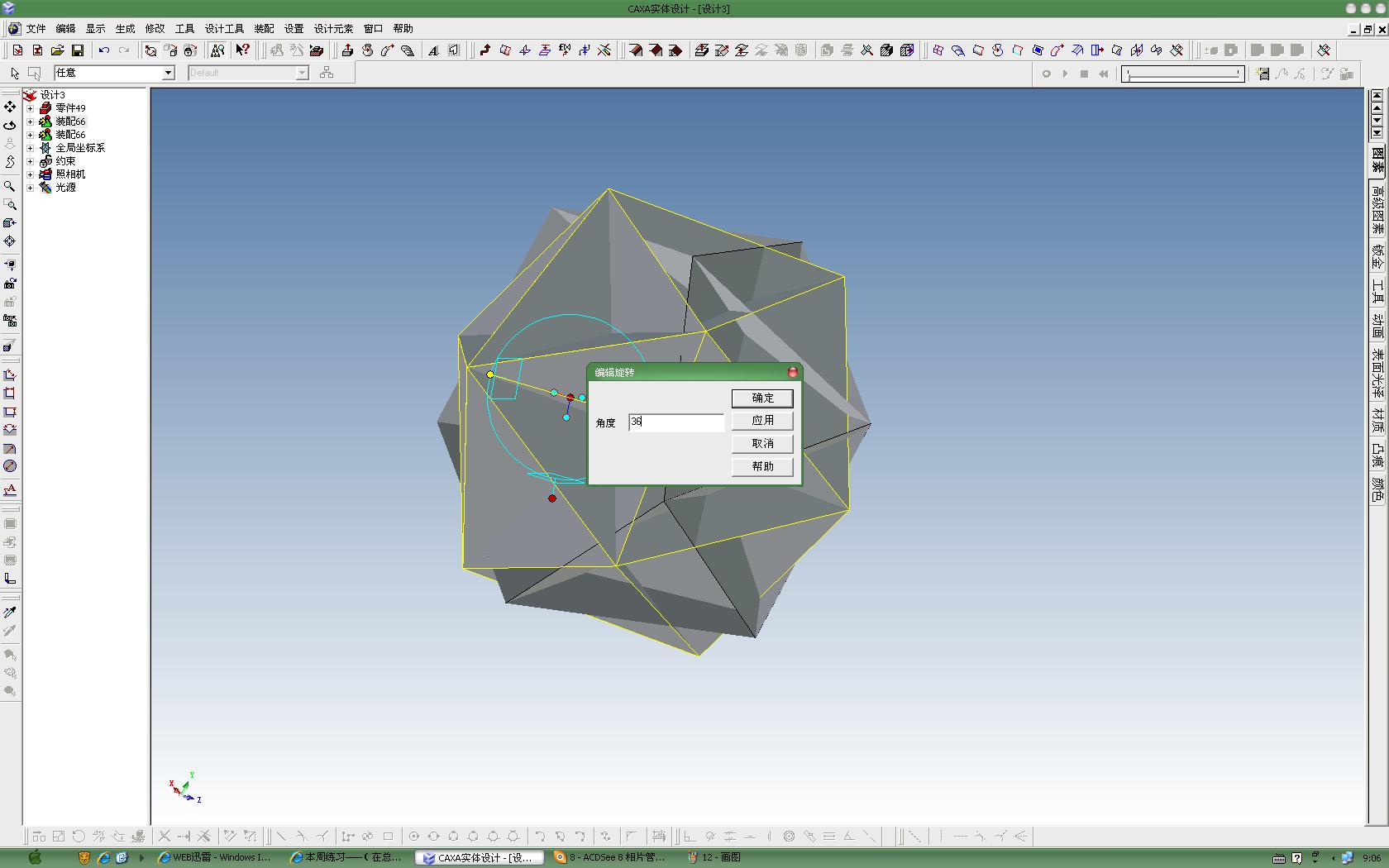Image resolution: width=1389 pixels, height=868 pixels.
Task: Switch to ACDSee 8 taskbar window
Action: tap(611, 858)
